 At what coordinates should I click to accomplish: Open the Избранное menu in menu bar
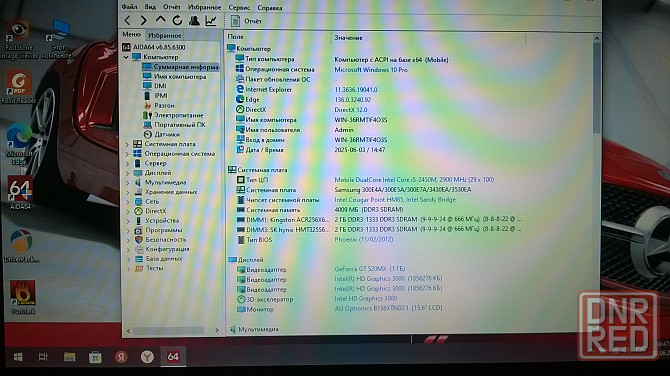205,7
